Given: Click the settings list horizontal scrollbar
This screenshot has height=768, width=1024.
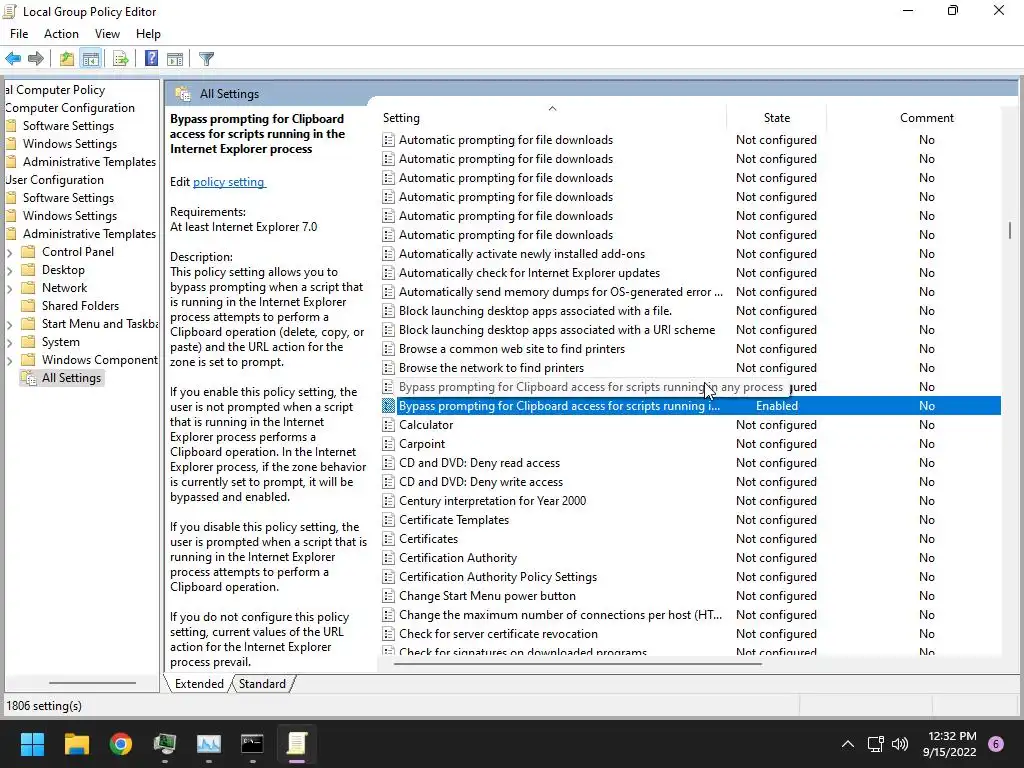Looking at the screenshot, I should [577, 664].
